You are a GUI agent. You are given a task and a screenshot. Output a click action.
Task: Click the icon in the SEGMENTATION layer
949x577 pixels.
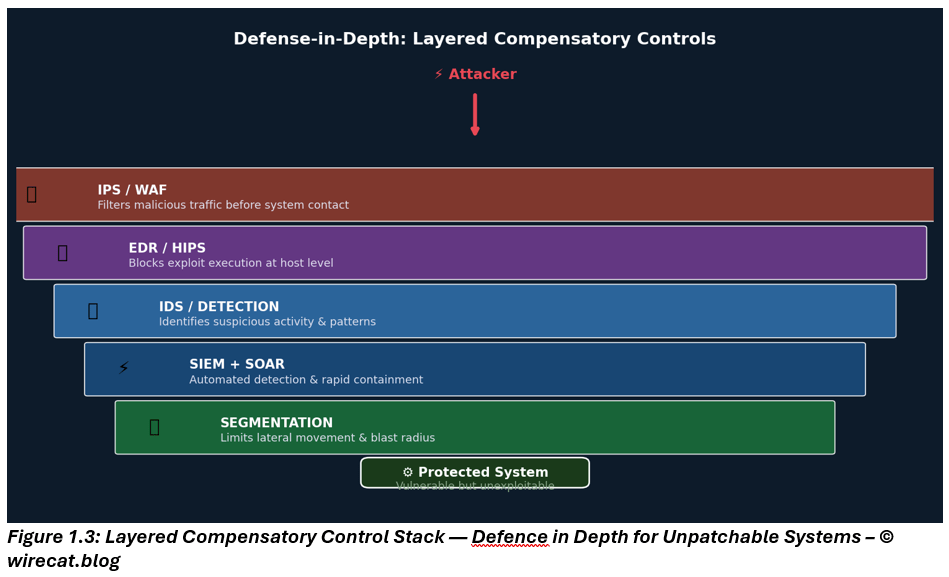click(x=154, y=427)
